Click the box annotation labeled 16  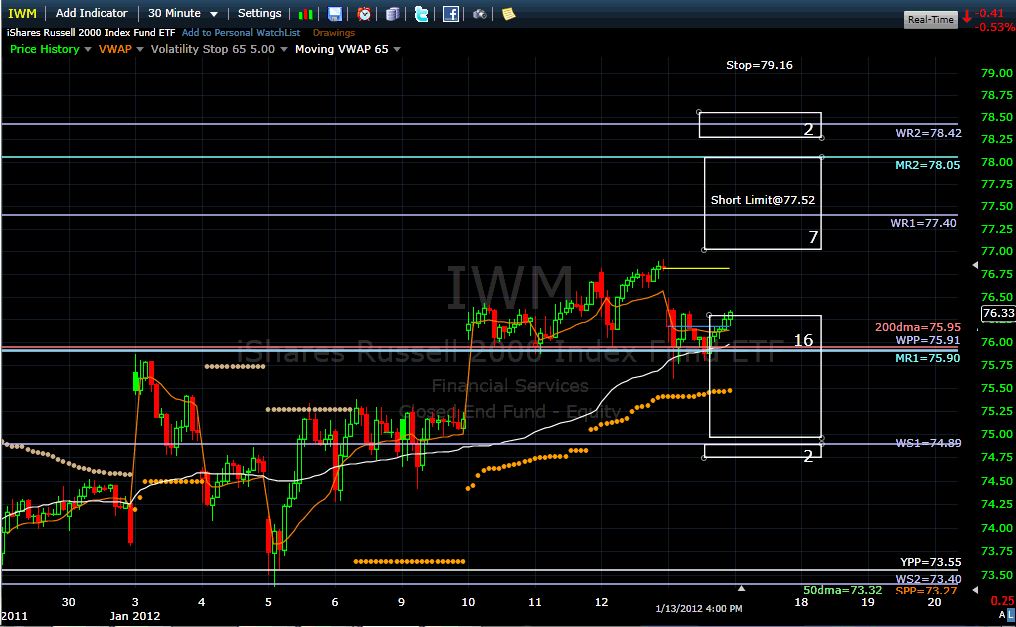765,376
